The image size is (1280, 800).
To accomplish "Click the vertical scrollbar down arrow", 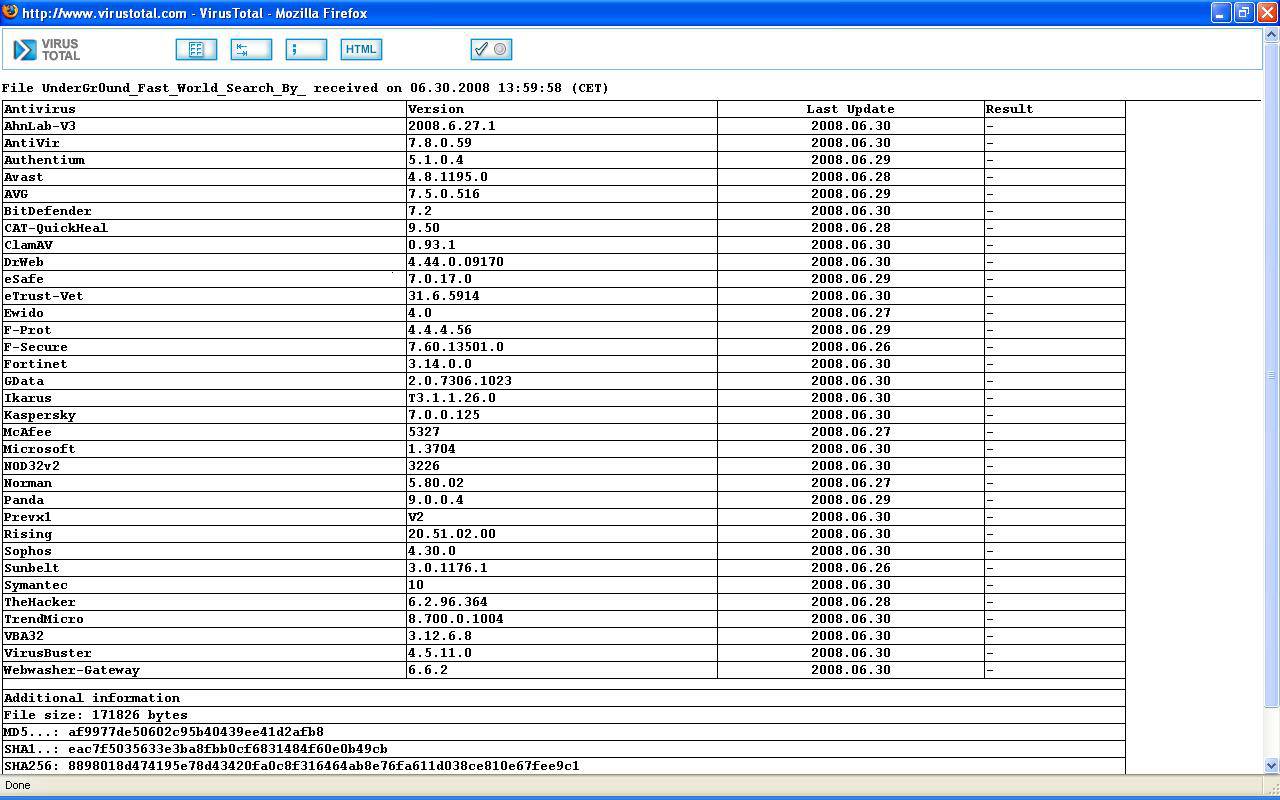I will pos(1271,766).
